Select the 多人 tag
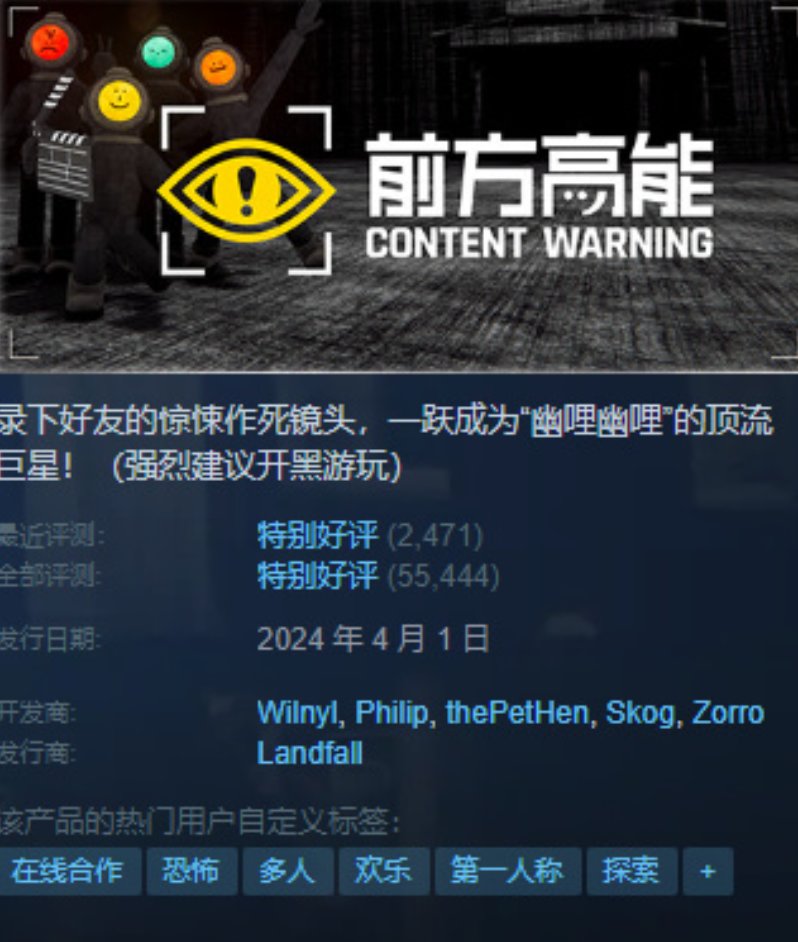Image resolution: width=798 pixels, height=942 pixels. [x=288, y=871]
